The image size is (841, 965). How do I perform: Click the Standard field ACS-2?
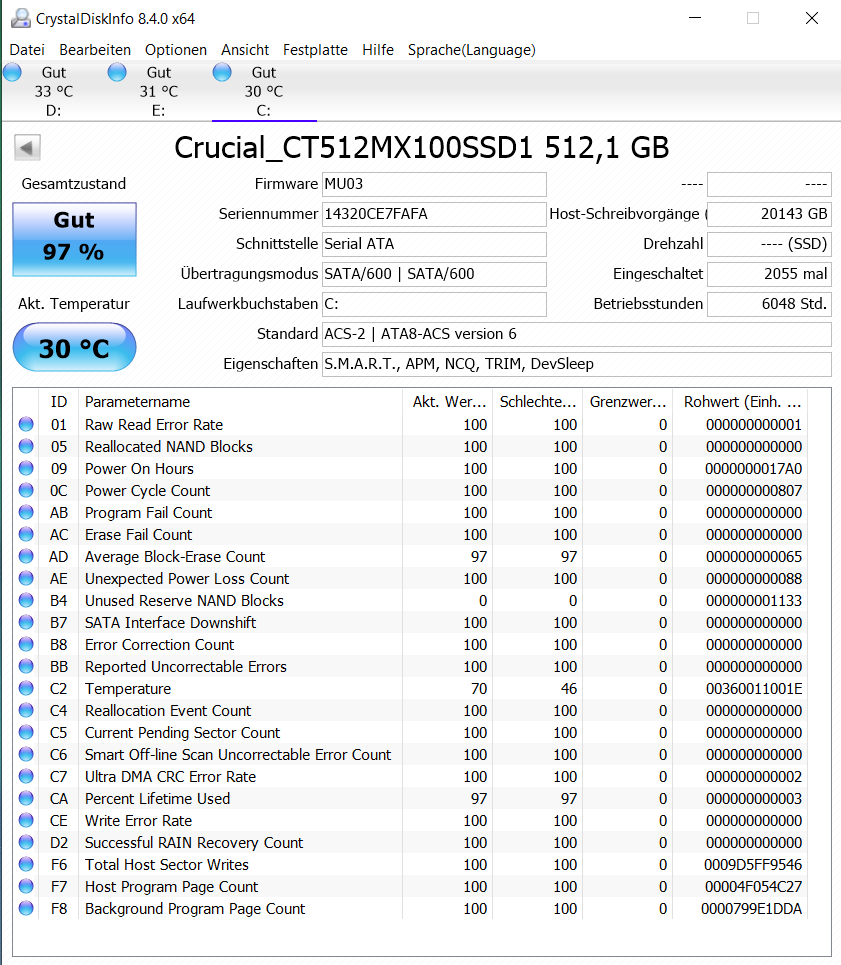576,334
